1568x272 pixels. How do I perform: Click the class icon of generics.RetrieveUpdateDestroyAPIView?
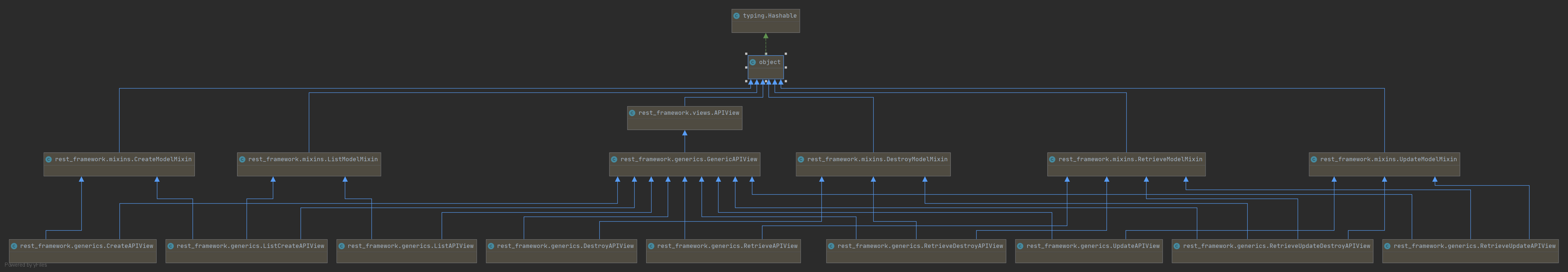(1177, 246)
